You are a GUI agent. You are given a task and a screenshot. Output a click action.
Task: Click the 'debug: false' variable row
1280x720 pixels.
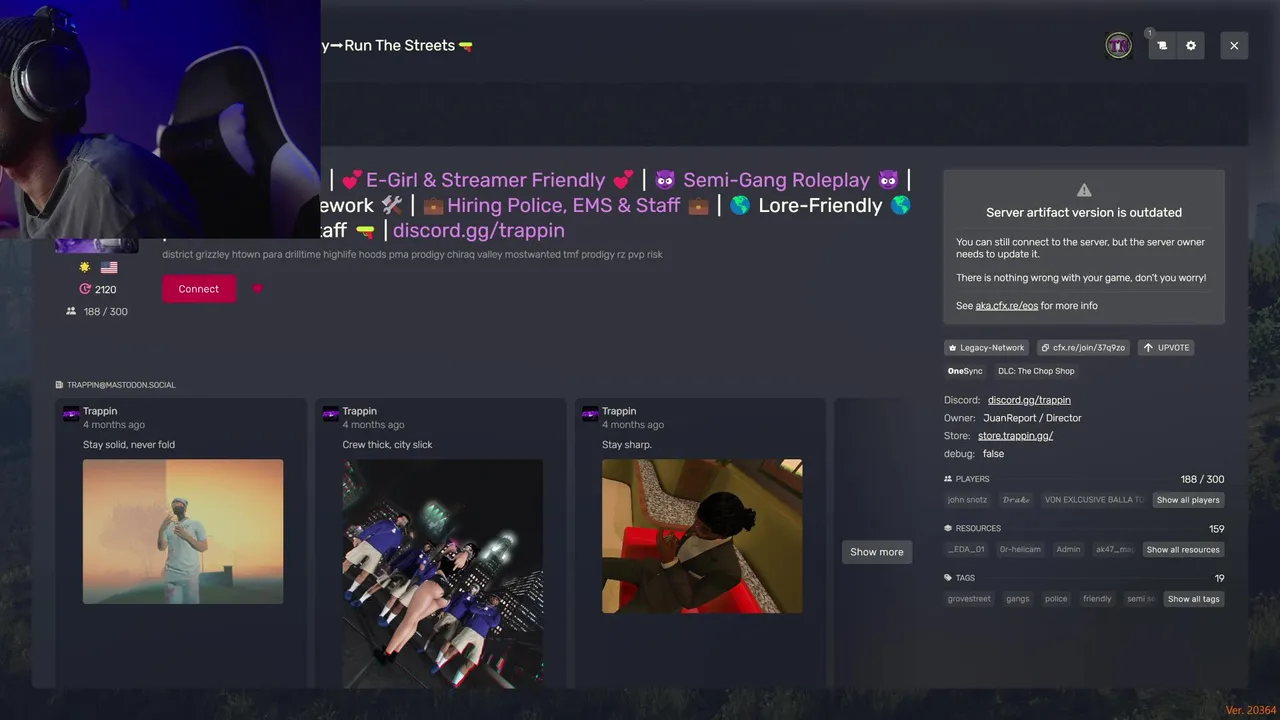974,454
